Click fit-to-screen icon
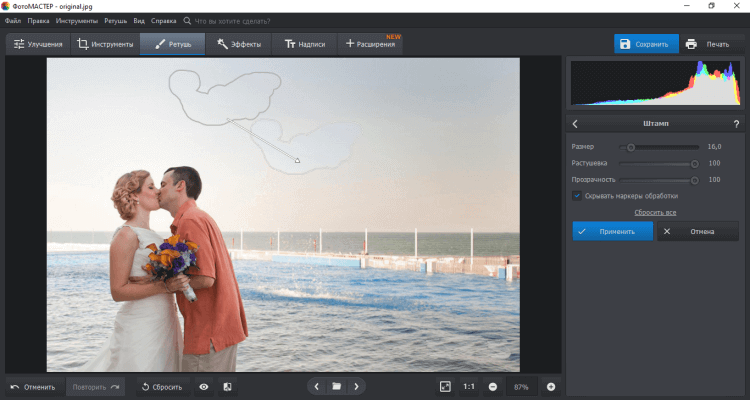Viewport: 750px width, 400px height. (x=446, y=386)
